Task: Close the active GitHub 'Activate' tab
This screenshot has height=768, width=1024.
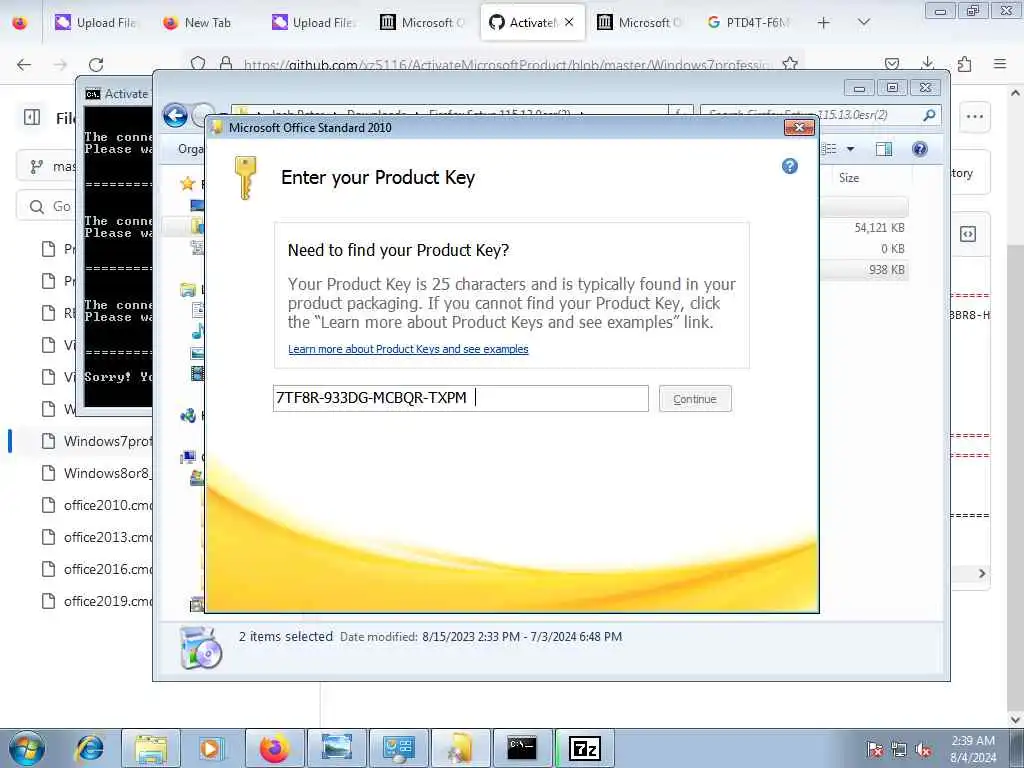Action: [569, 22]
